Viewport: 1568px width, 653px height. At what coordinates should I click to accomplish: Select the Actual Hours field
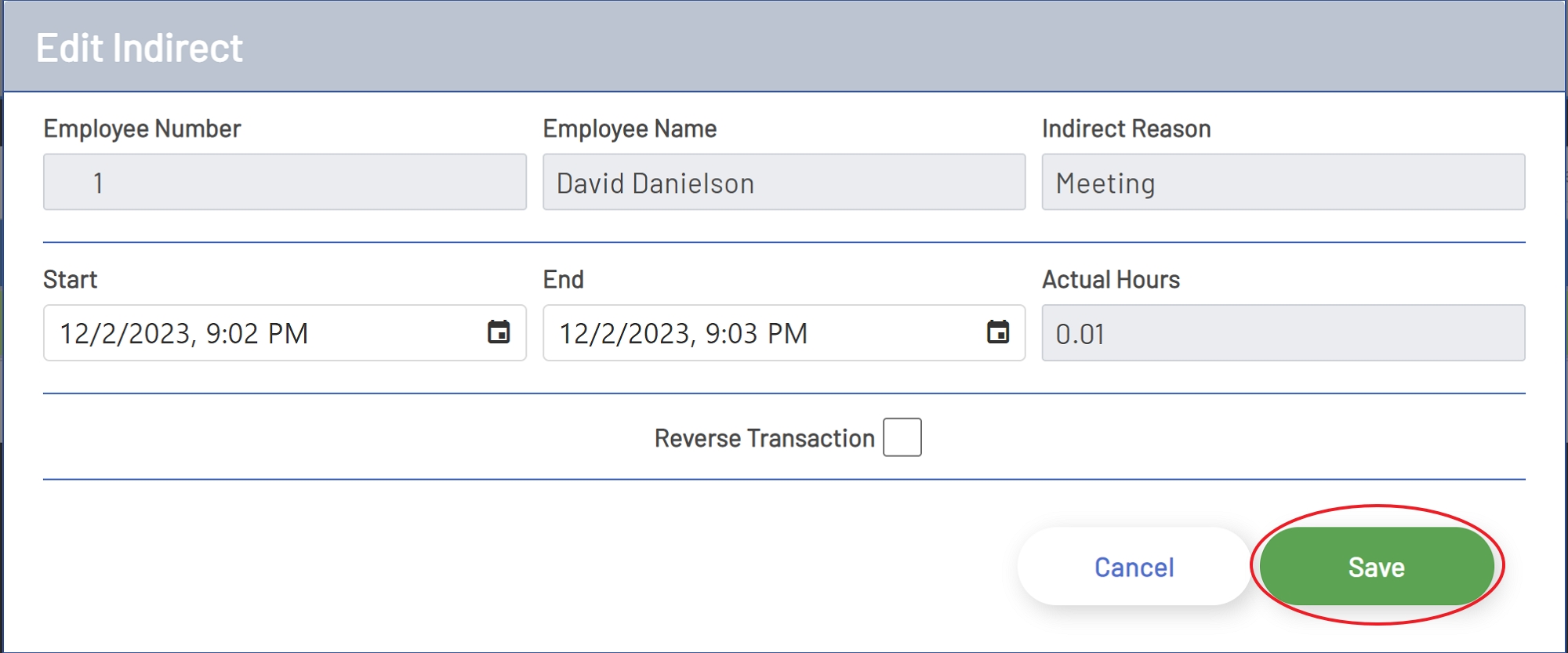click(x=1283, y=333)
